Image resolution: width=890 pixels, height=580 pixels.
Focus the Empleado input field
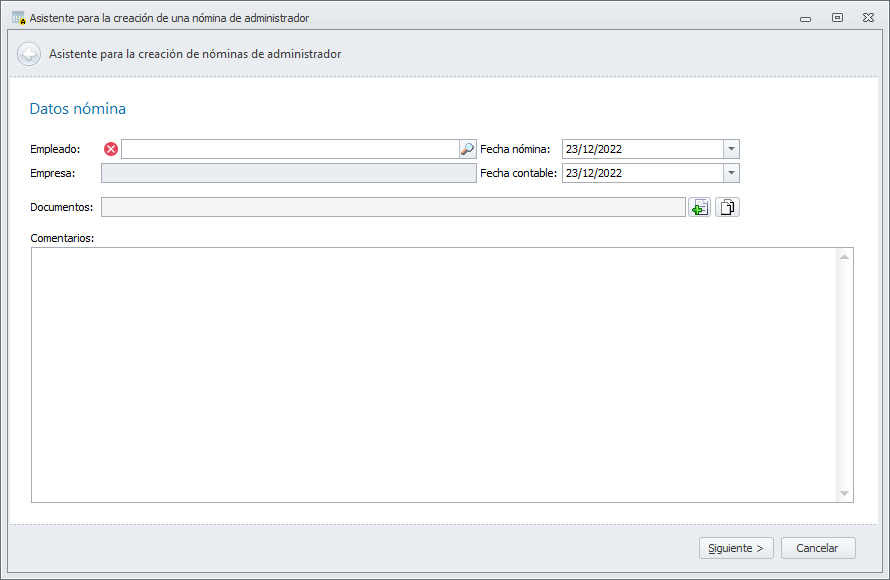point(290,149)
